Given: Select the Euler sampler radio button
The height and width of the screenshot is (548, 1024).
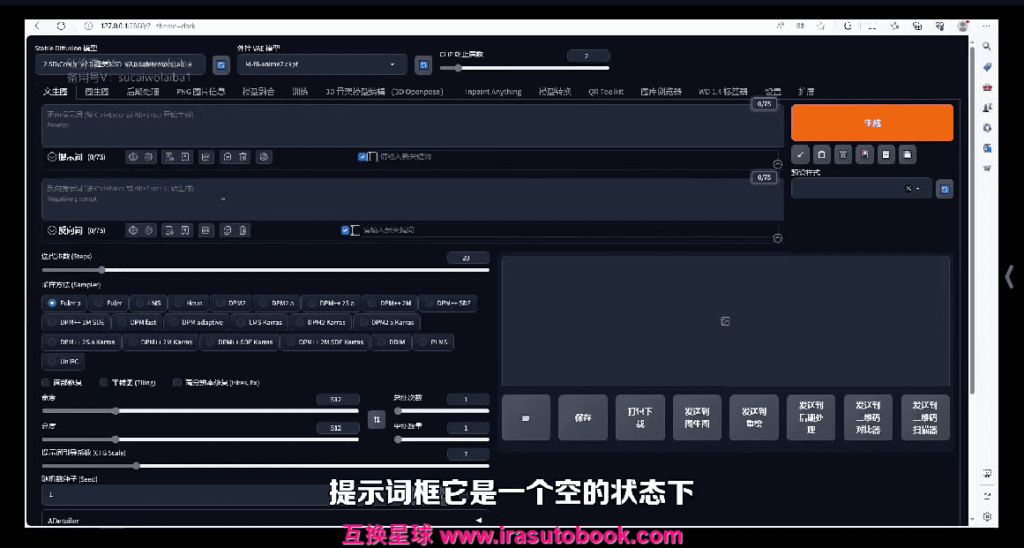Looking at the screenshot, I should (x=109, y=303).
